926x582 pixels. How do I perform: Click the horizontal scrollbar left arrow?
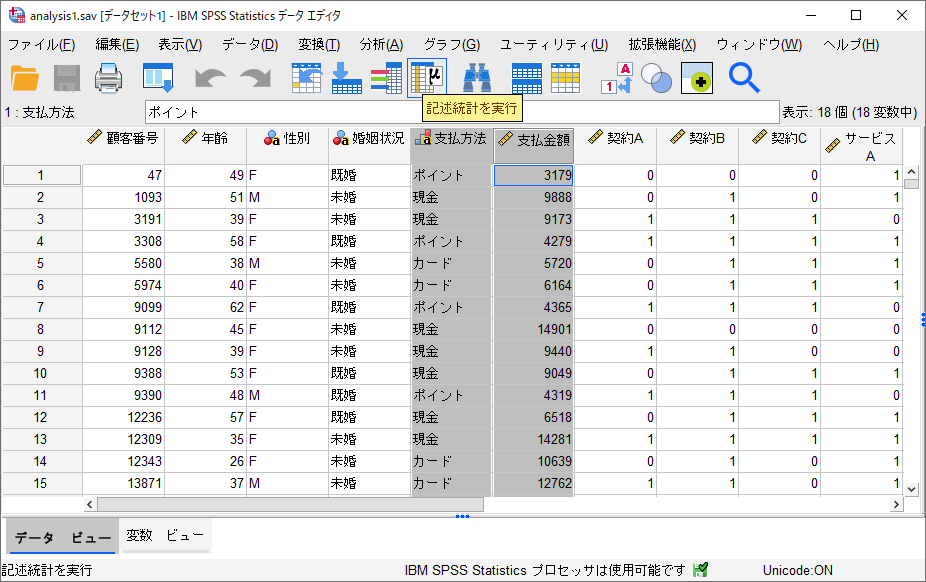pos(90,504)
